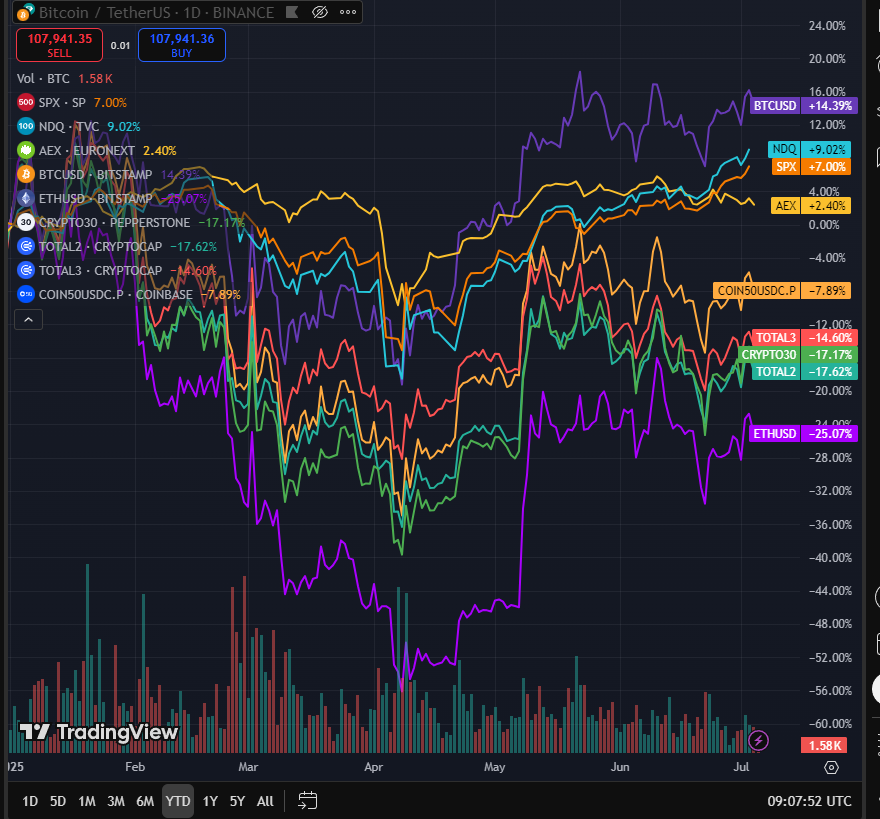Switch to the 3M time range
880x819 pixels.
116,801
